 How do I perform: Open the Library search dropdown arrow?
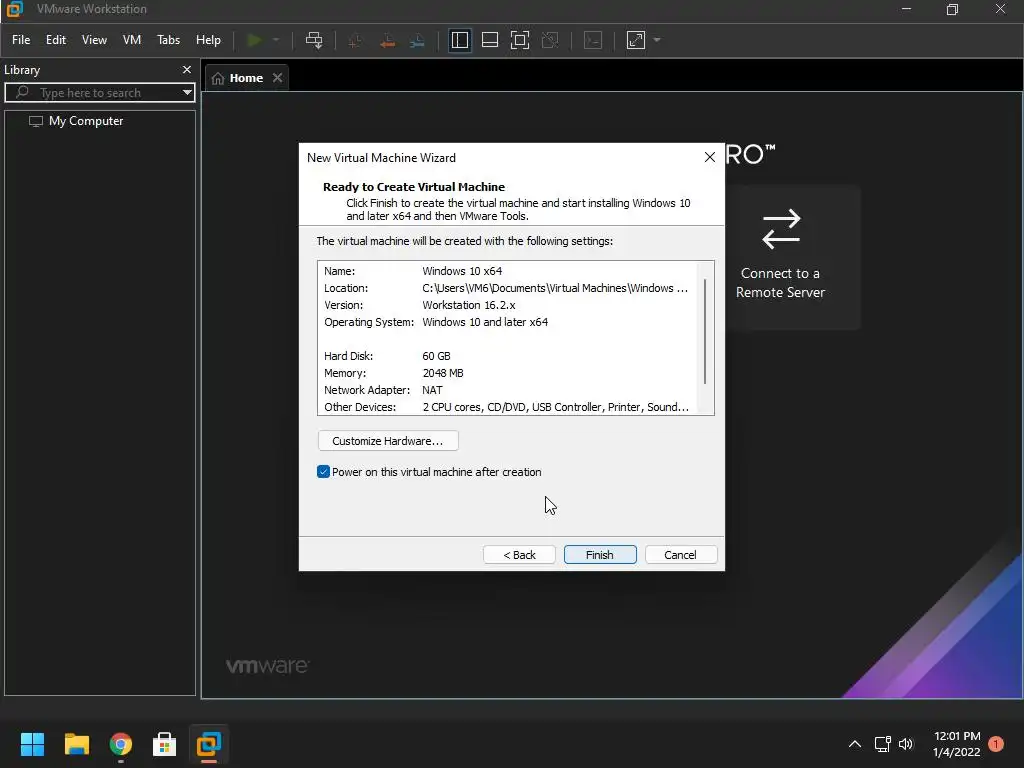[x=187, y=93]
